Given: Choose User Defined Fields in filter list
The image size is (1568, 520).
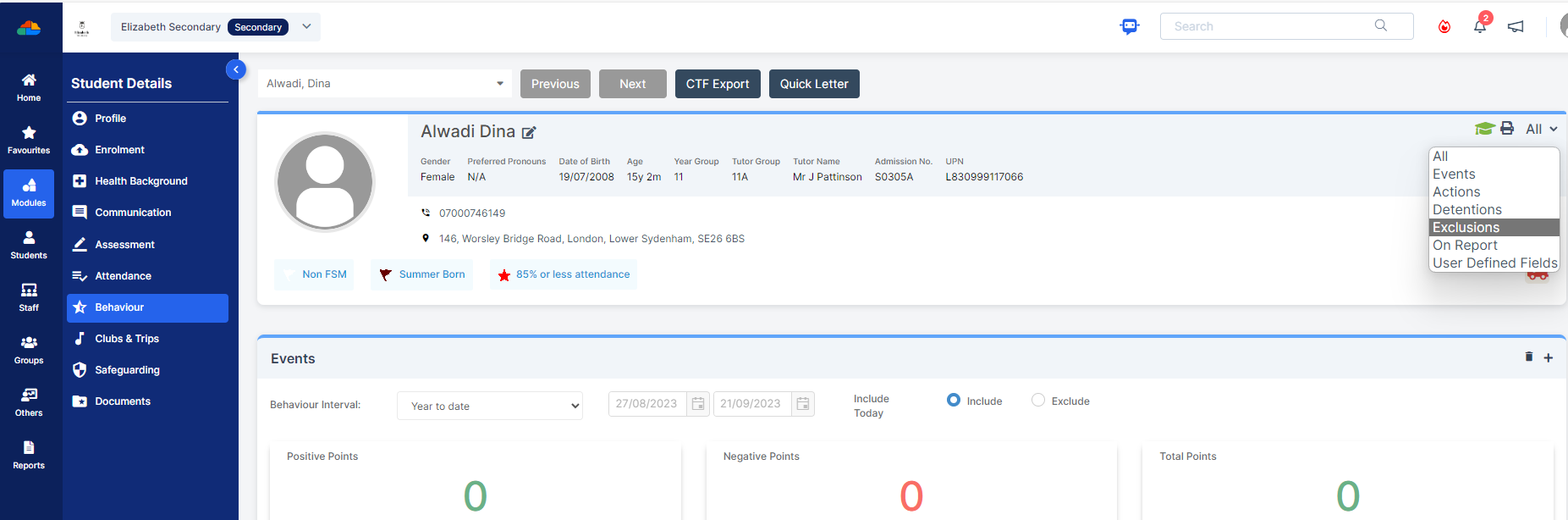Looking at the screenshot, I should point(1494,263).
